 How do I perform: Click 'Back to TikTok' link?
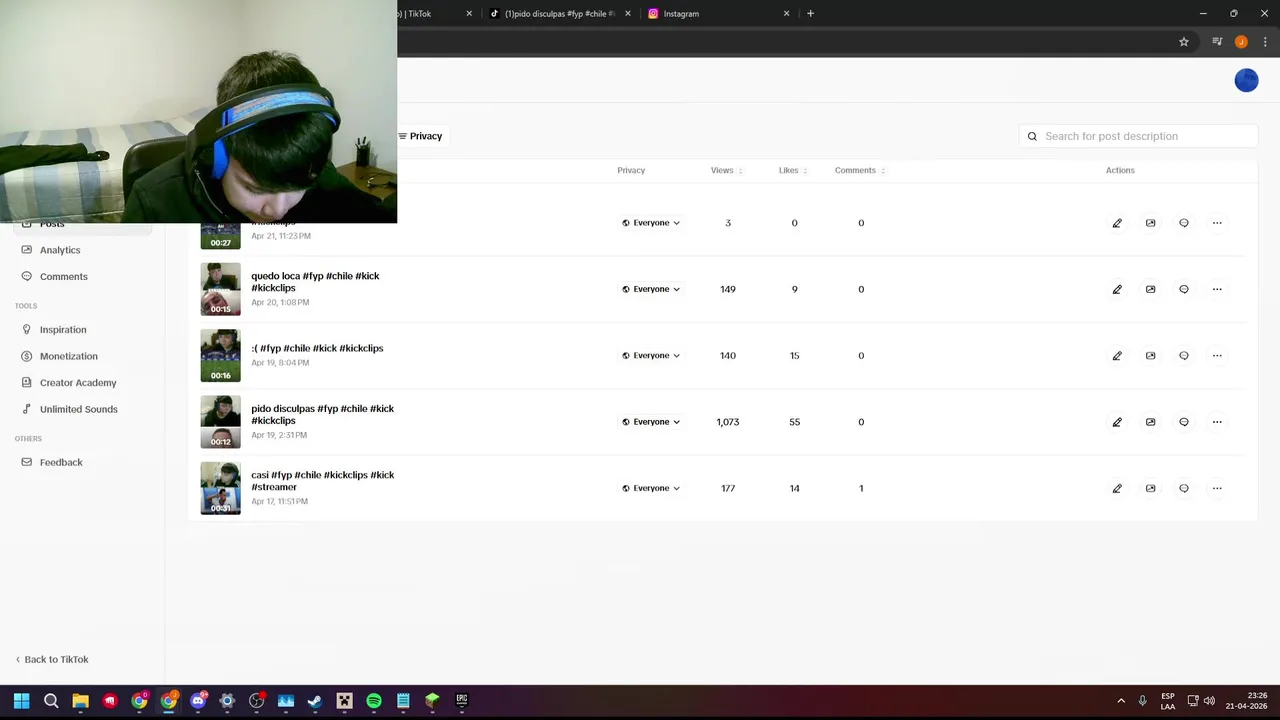52,659
